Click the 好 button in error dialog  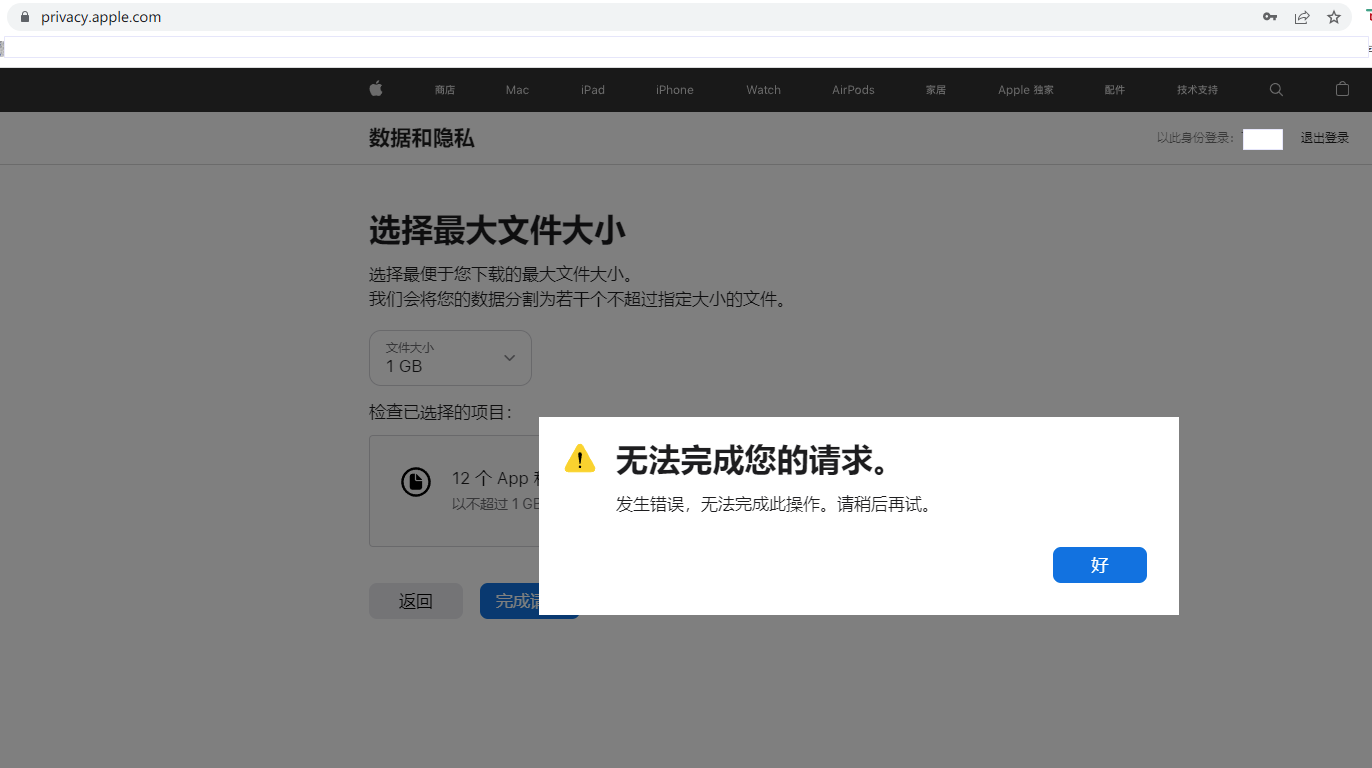tap(1100, 565)
